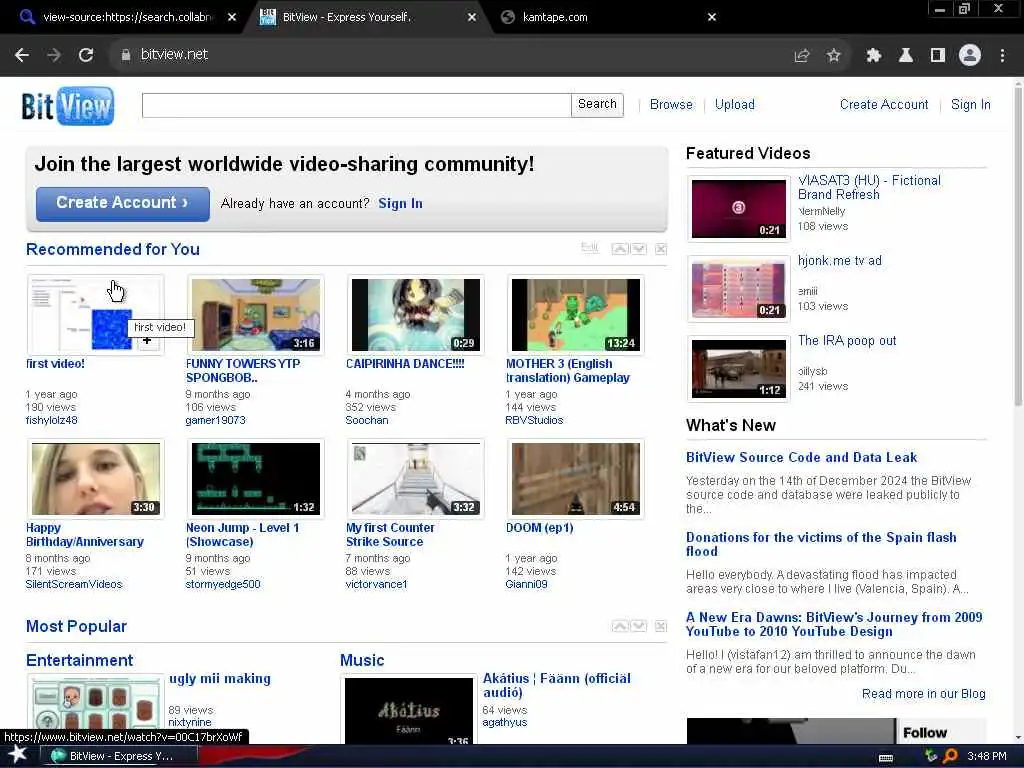Open My first Counter Strike Source thumbnail

point(415,479)
